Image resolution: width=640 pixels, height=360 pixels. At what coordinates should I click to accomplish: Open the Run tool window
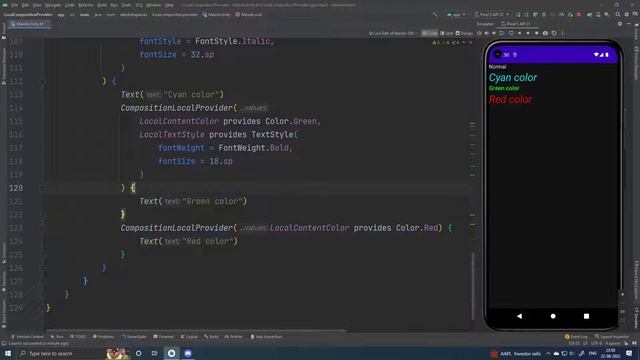coord(57,337)
